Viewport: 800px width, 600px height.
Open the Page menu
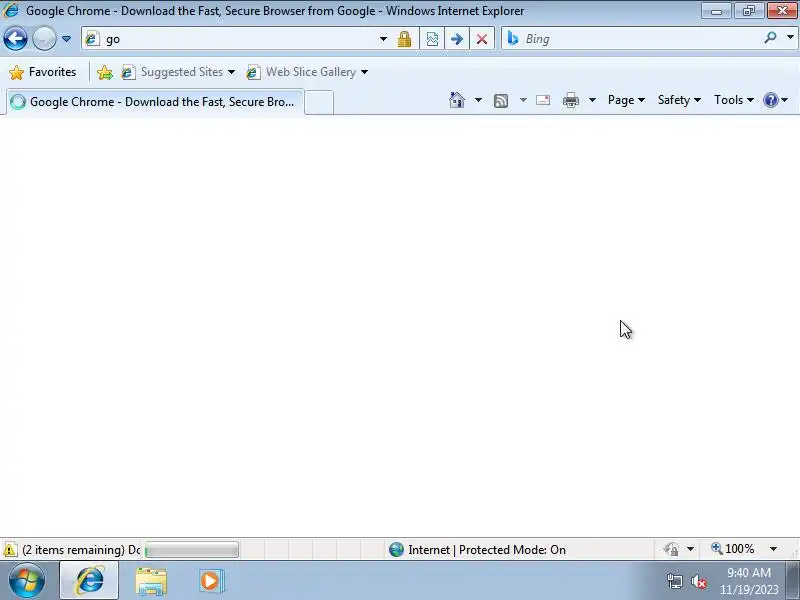(626, 100)
